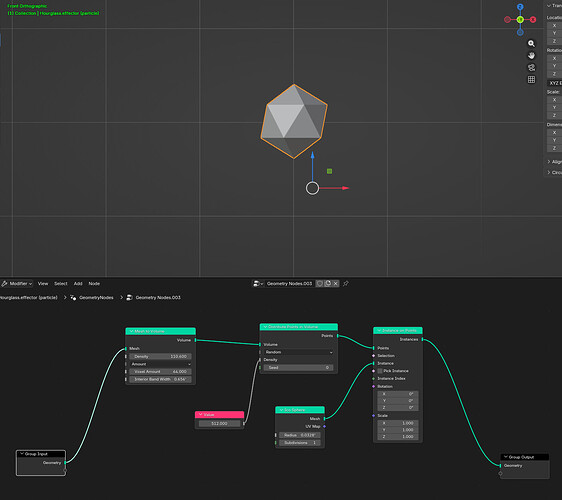The width and height of the screenshot is (562, 500).
Task: Click the pin node tree icon
Action: [346, 284]
